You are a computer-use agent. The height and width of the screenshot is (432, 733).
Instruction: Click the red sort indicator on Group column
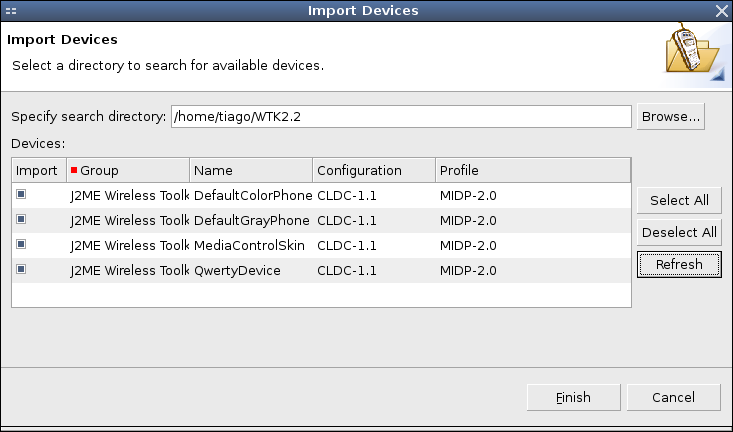74,170
